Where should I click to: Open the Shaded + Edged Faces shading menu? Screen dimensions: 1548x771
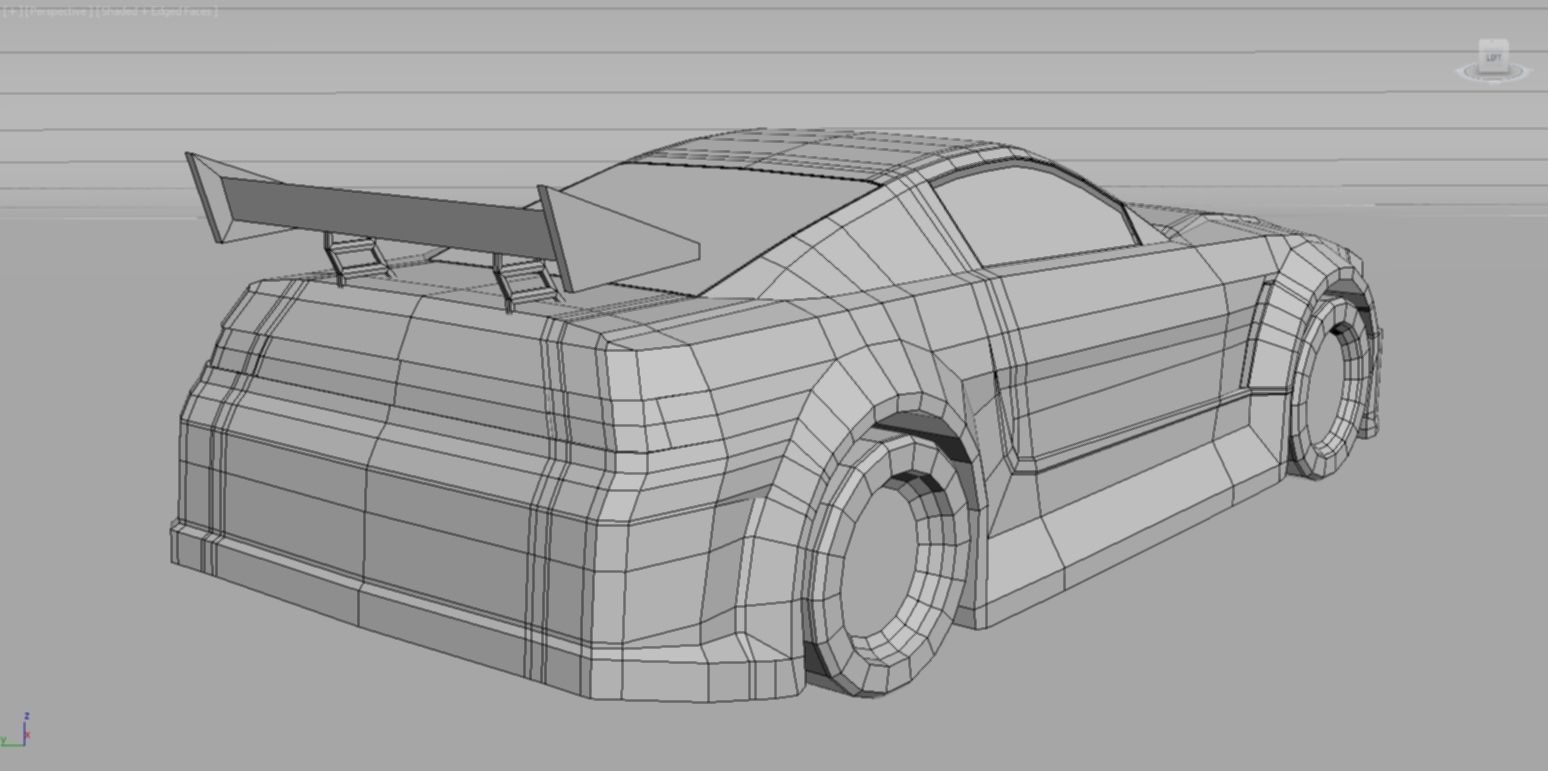[157, 12]
